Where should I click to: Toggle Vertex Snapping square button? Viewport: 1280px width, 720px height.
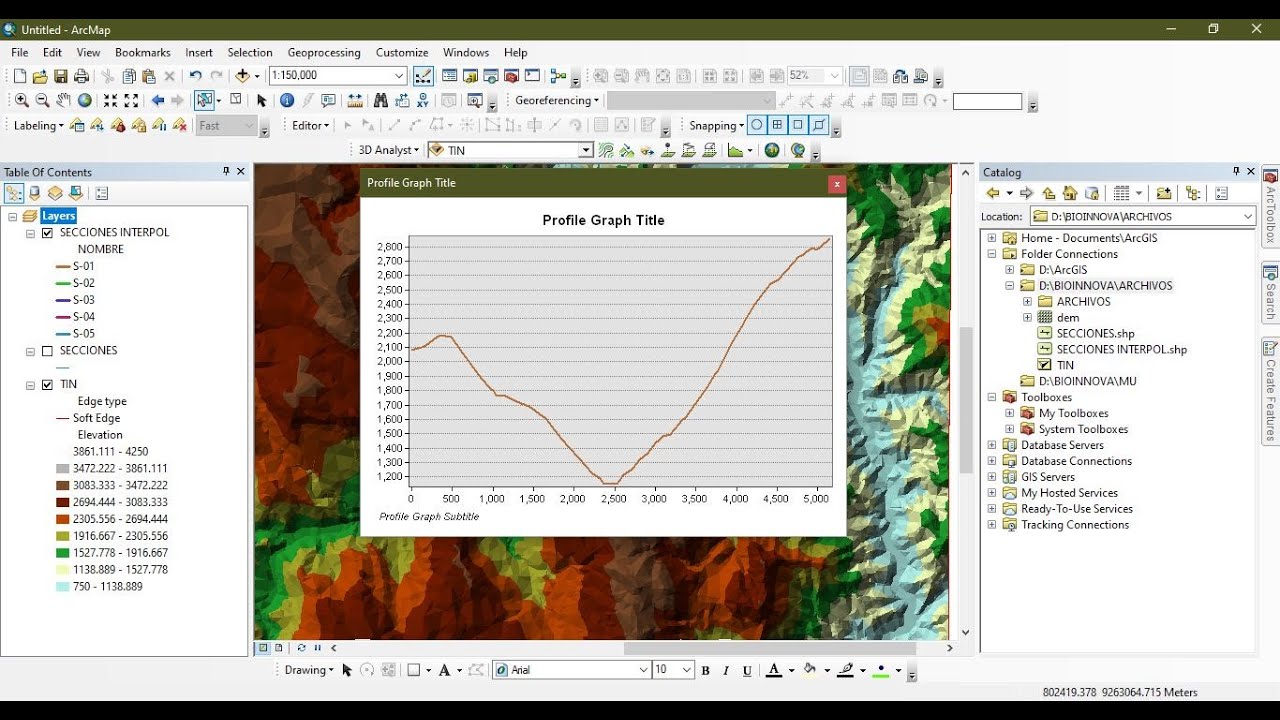click(798, 126)
